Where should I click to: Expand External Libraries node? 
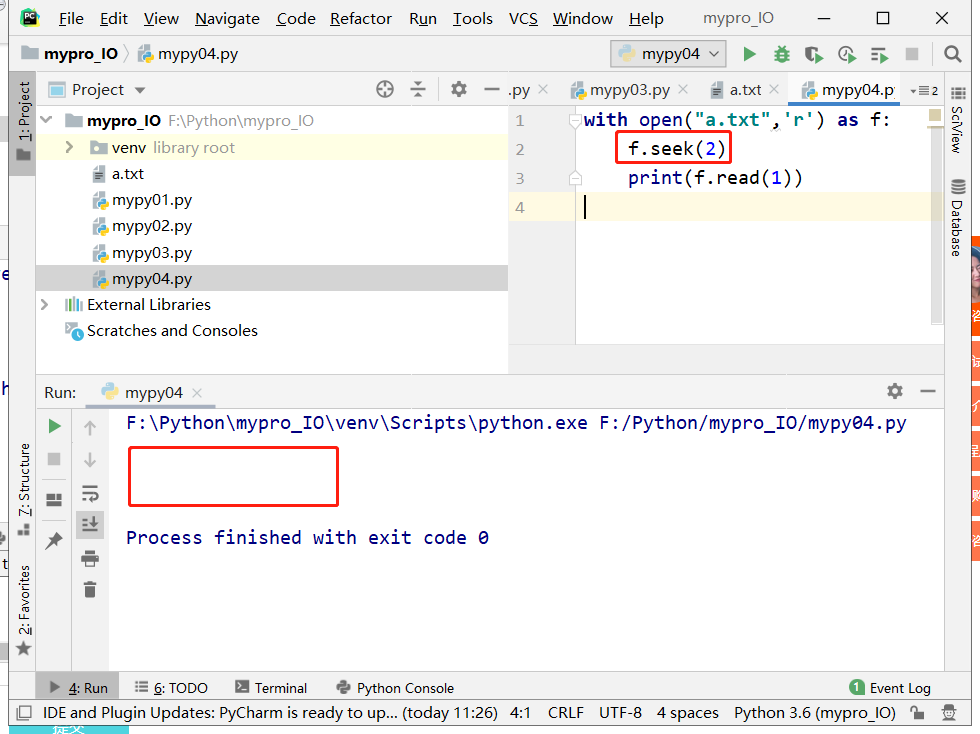(44, 304)
